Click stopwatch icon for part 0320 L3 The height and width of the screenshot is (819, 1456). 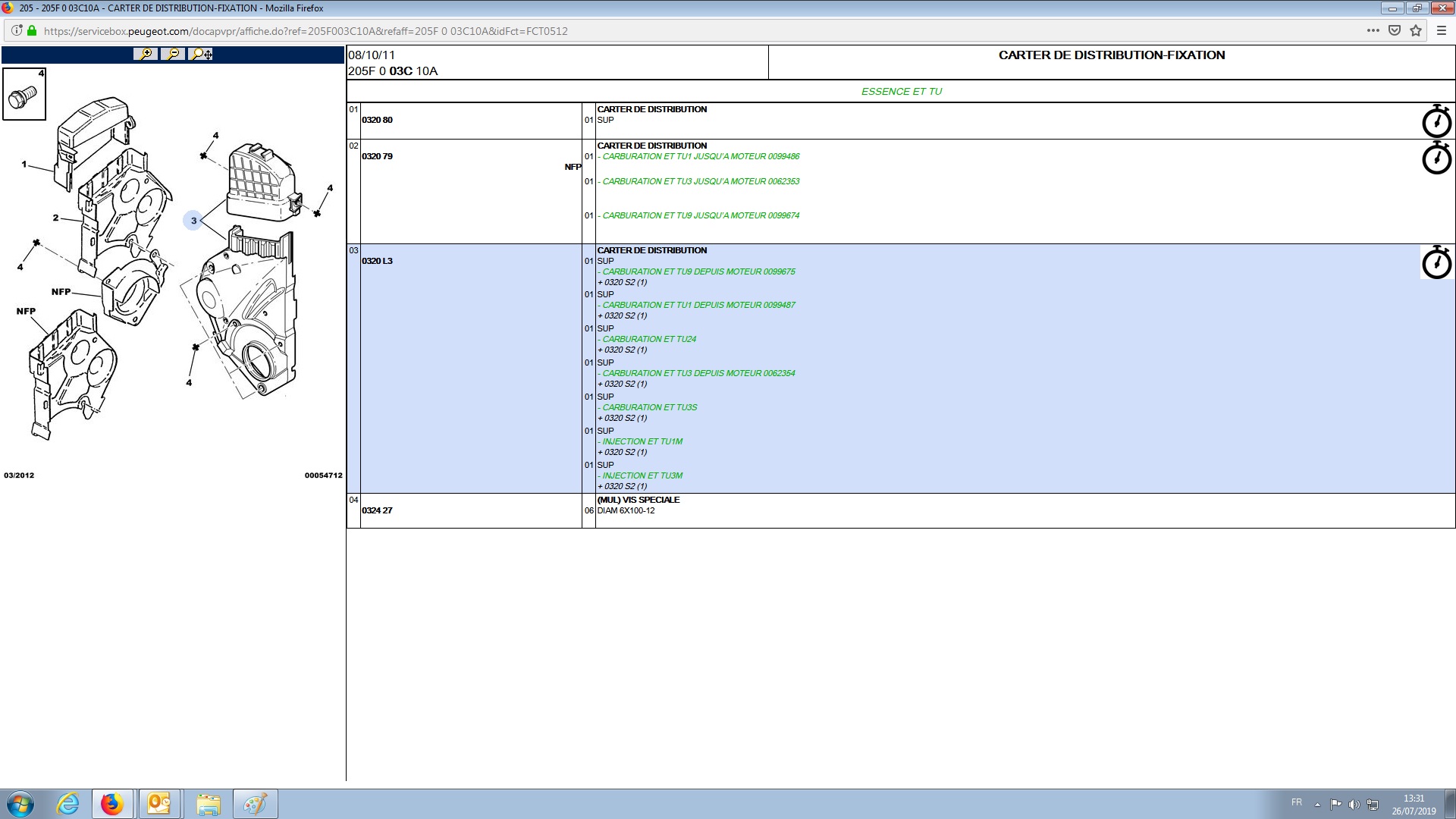click(1436, 262)
